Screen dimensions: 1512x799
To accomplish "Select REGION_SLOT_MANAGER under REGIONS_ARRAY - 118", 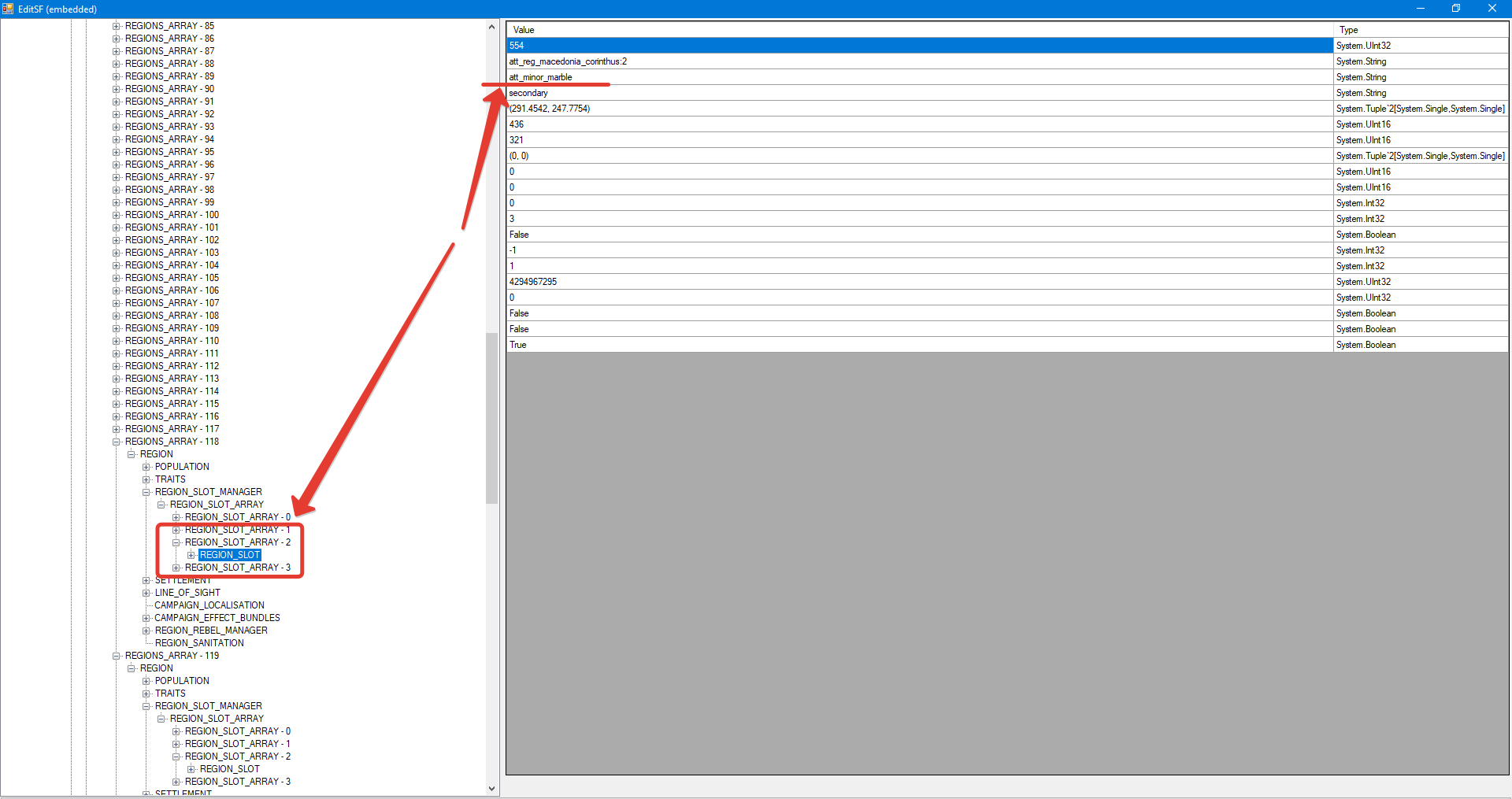I will pos(208,492).
